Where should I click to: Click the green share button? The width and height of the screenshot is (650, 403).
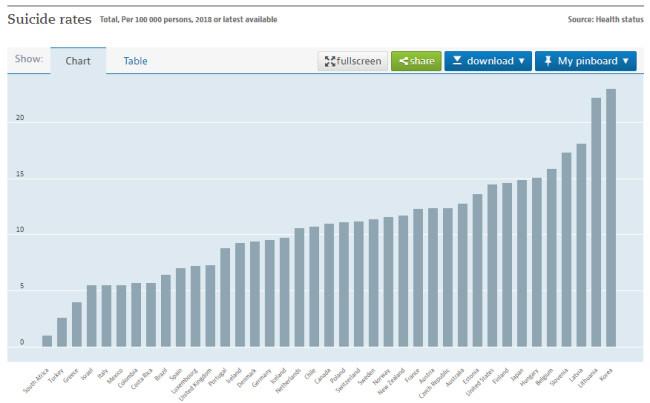click(415, 61)
